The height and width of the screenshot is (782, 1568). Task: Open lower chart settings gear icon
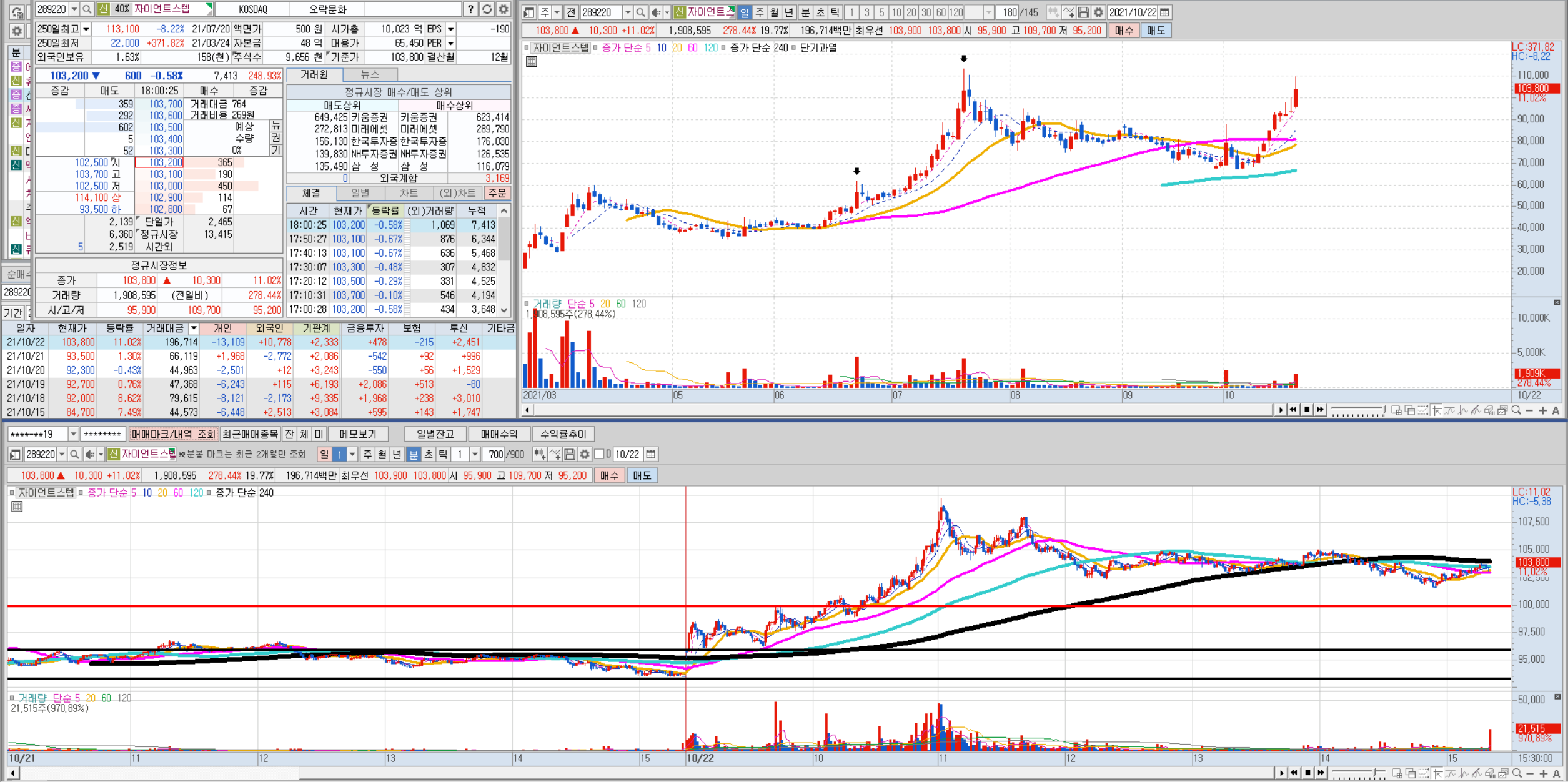point(584,454)
